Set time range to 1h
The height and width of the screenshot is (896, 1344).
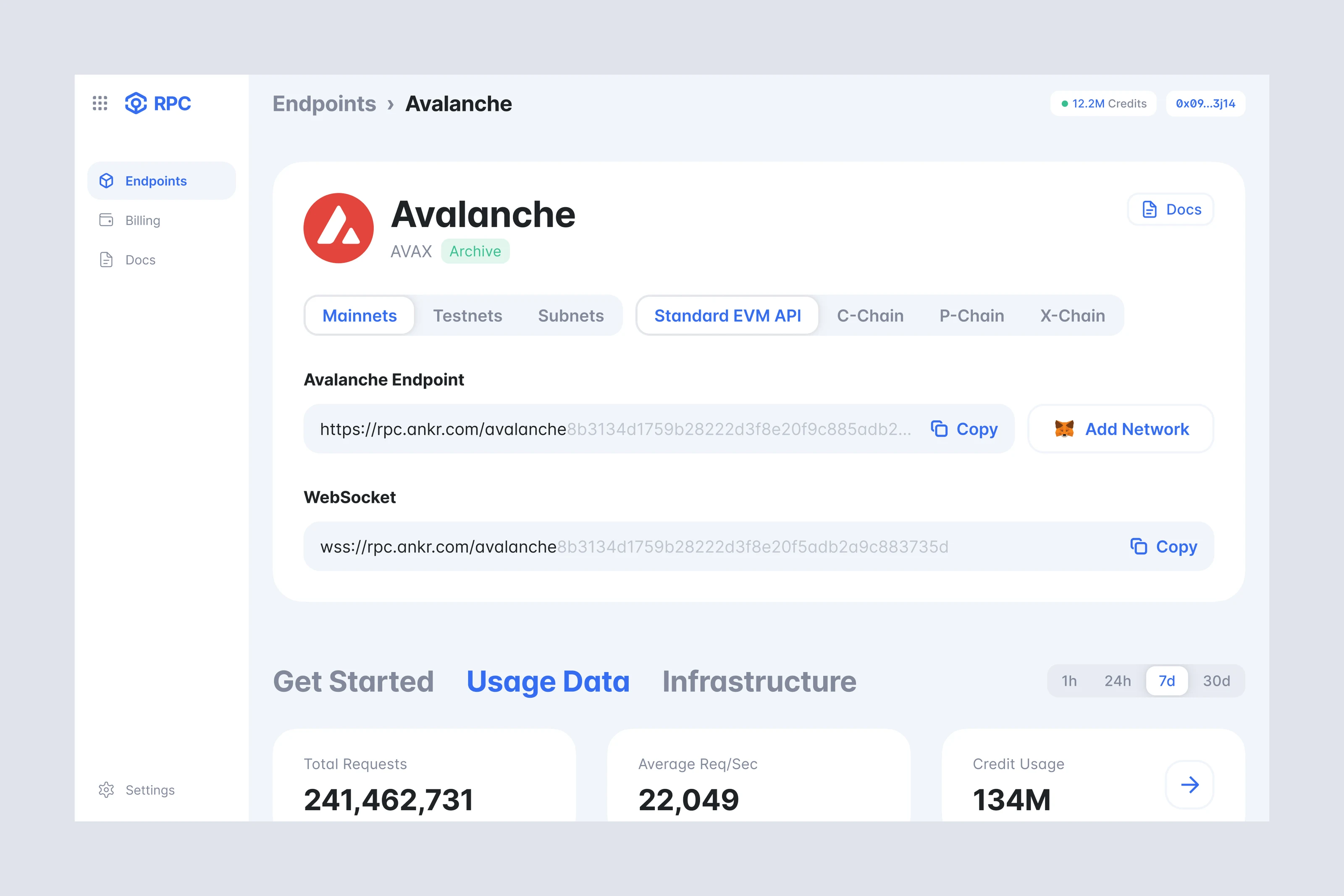tap(1068, 681)
